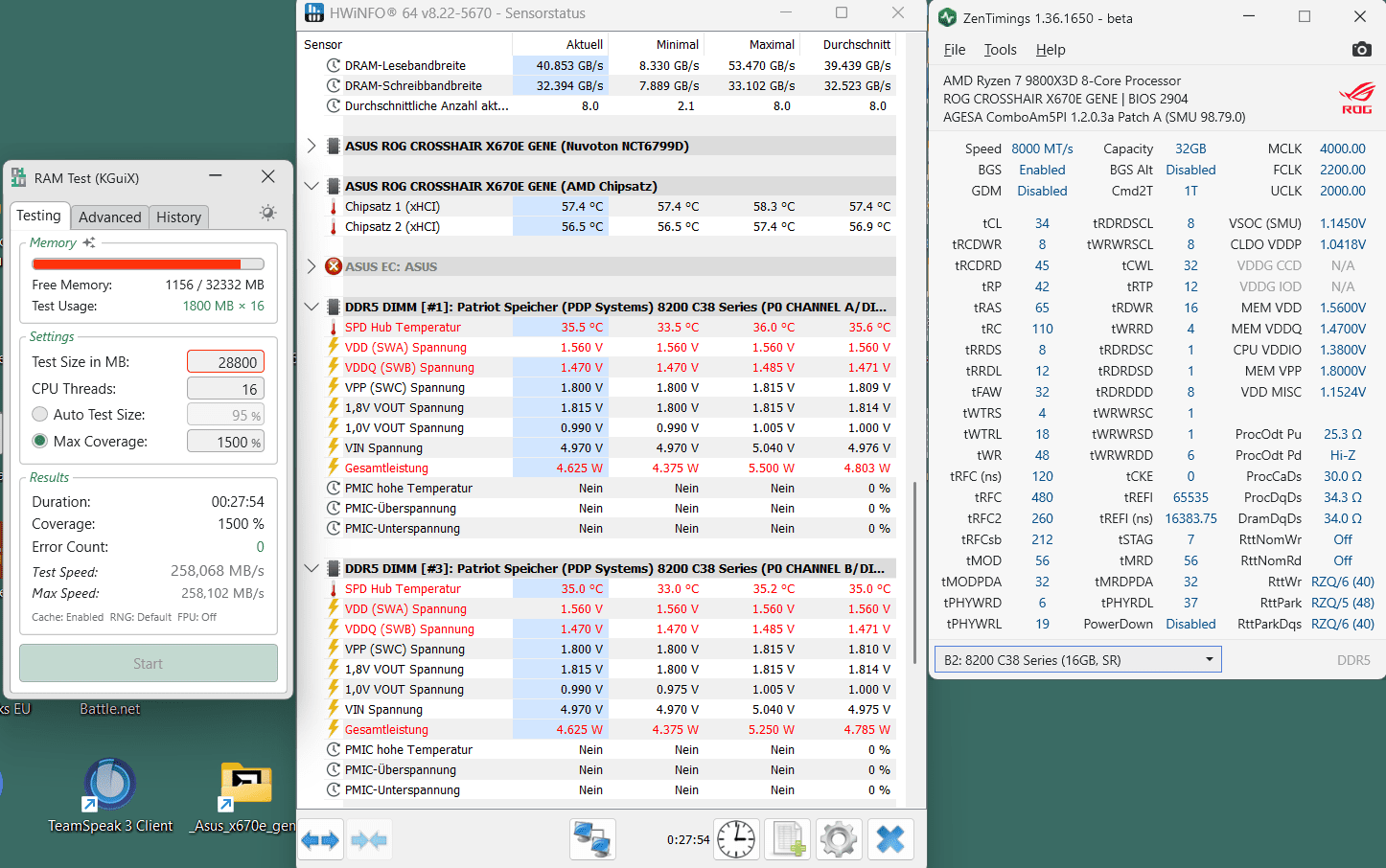Collapse the DDR5 DIMM [#3] sensor group
Image resolution: width=1386 pixels, height=868 pixels.
tap(312, 568)
